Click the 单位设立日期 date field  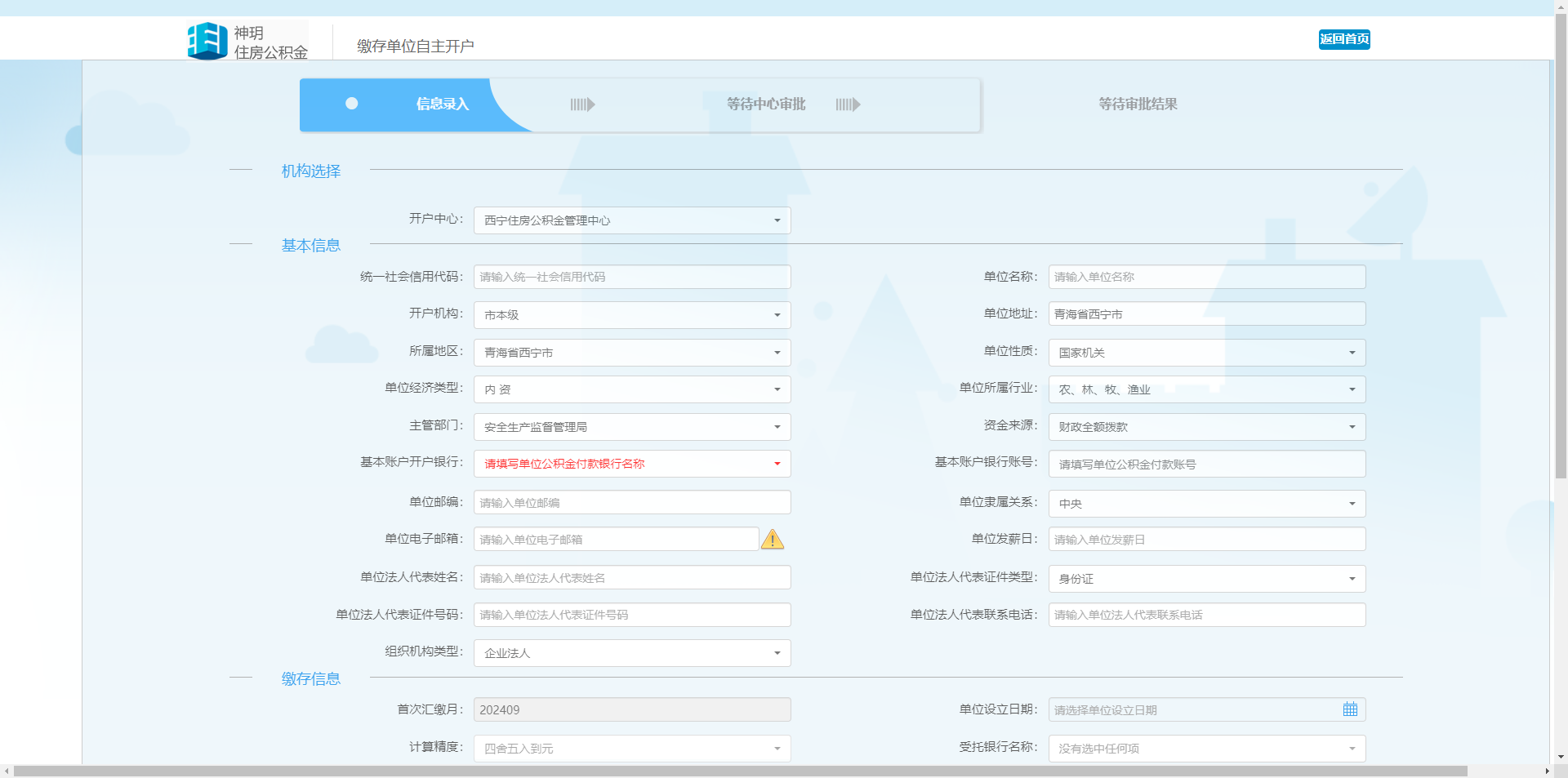pyautogui.click(x=1207, y=709)
